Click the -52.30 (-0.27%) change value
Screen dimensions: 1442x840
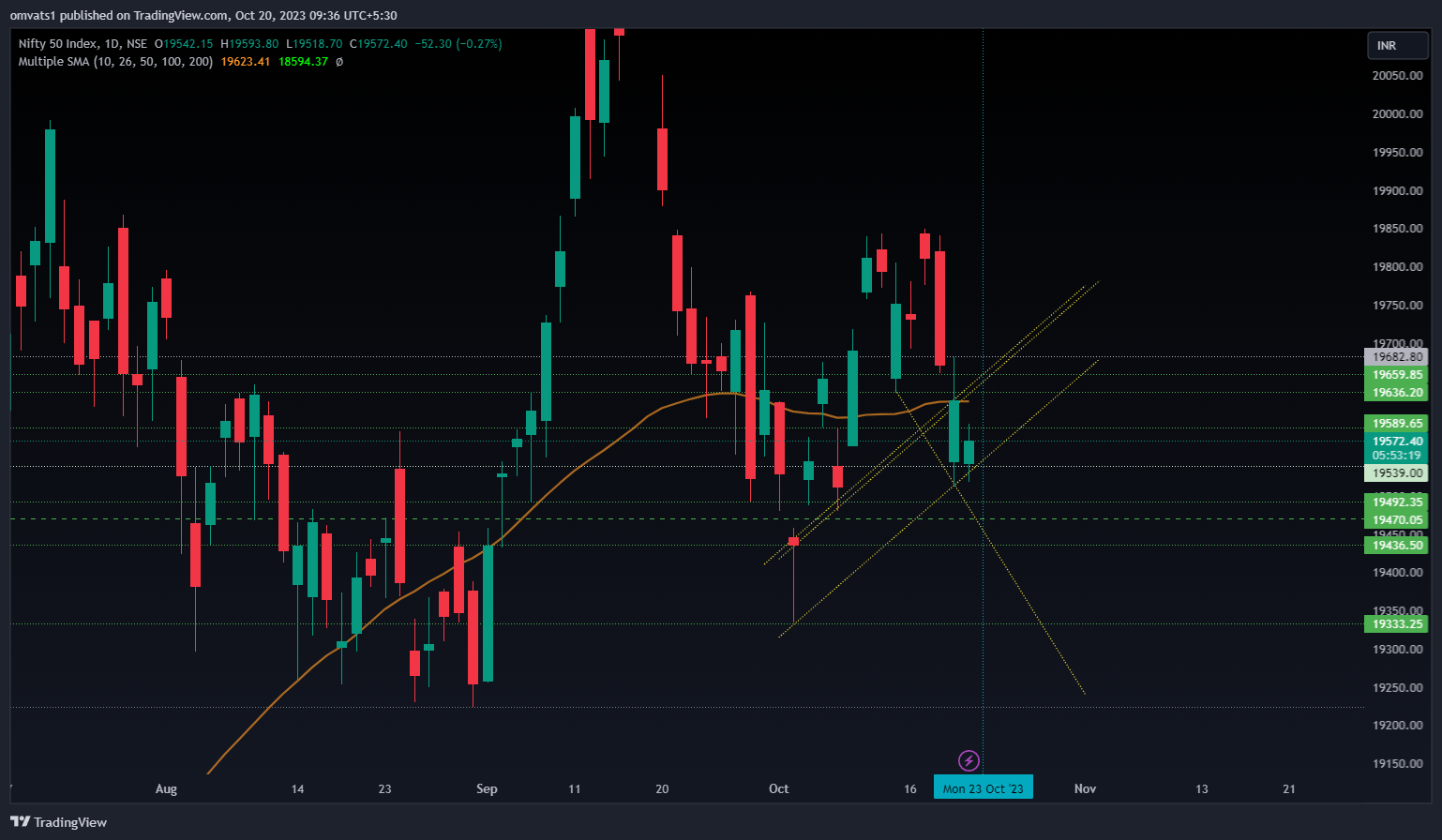coord(459,44)
